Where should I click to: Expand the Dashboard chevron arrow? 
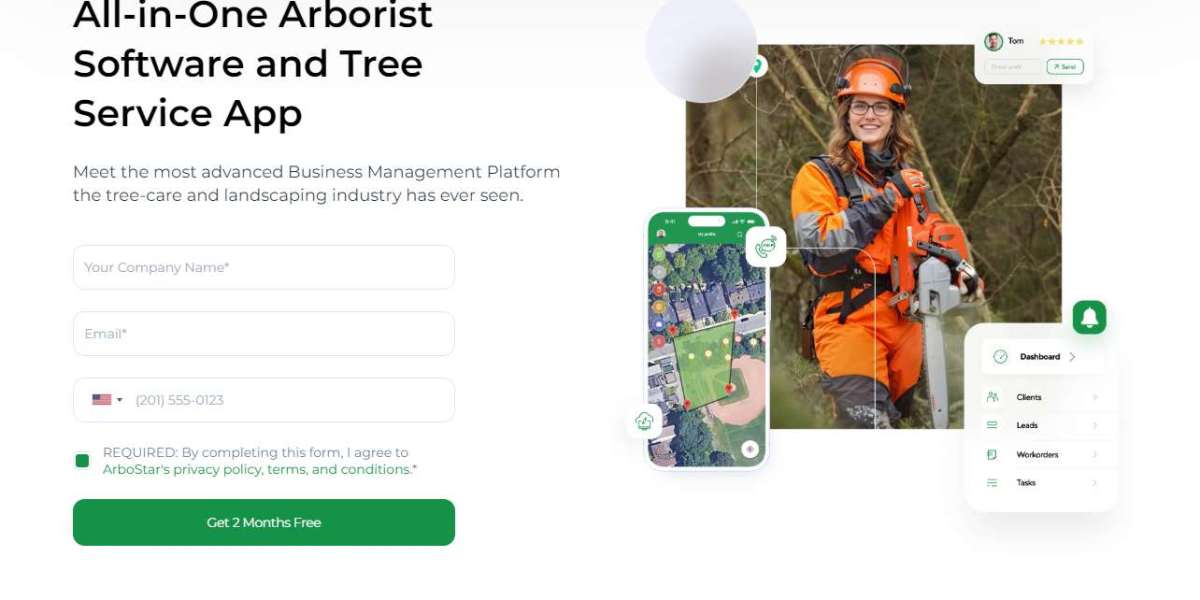pos(1072,357)
